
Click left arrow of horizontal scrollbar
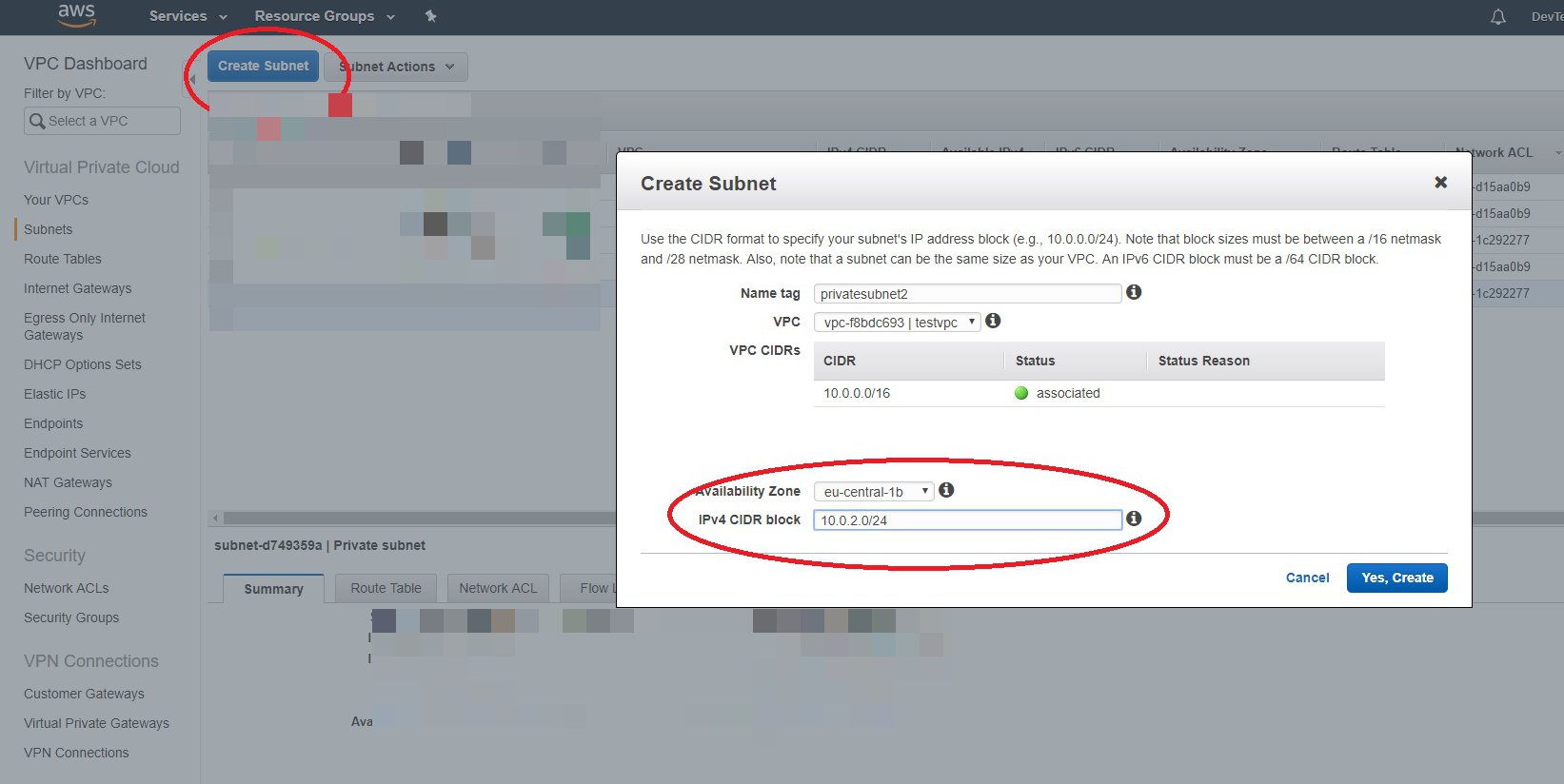coord(216,519)
